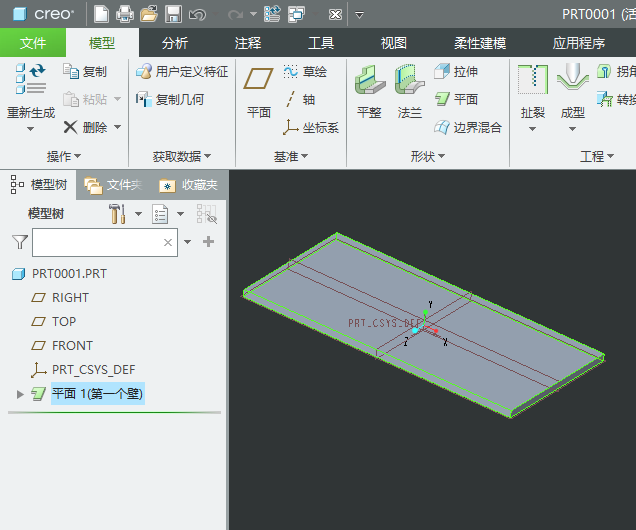Click 复制几何 copy geometry
636x530 pixels.
point(170,99)
